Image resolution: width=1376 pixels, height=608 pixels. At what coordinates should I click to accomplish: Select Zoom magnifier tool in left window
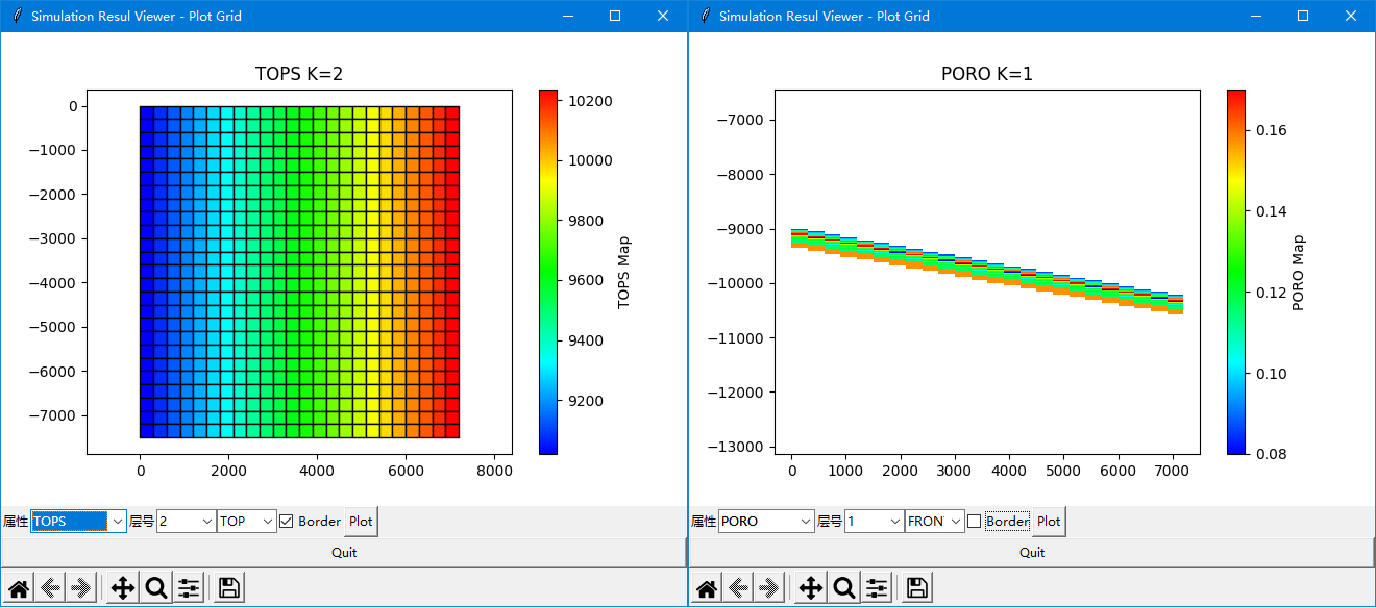coord(156,589)
